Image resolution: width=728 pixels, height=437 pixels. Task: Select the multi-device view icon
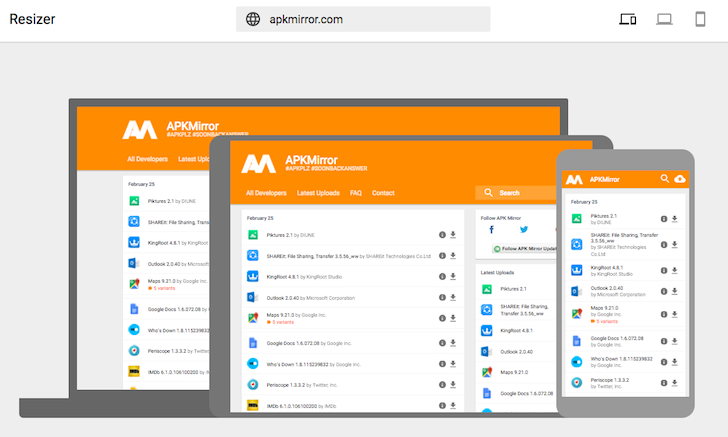[628, 19]
